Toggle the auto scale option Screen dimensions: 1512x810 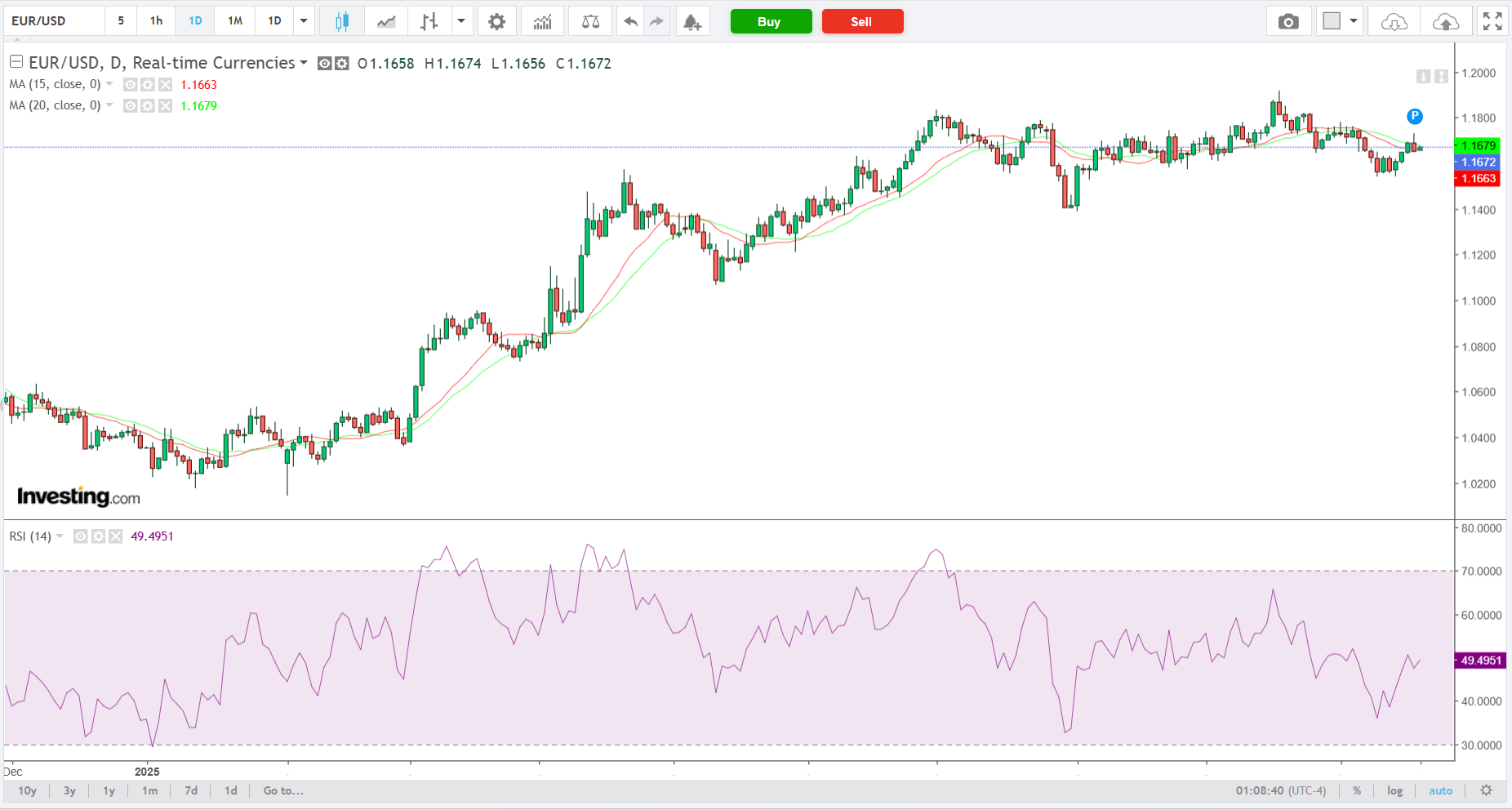(x=1440, y=790)
